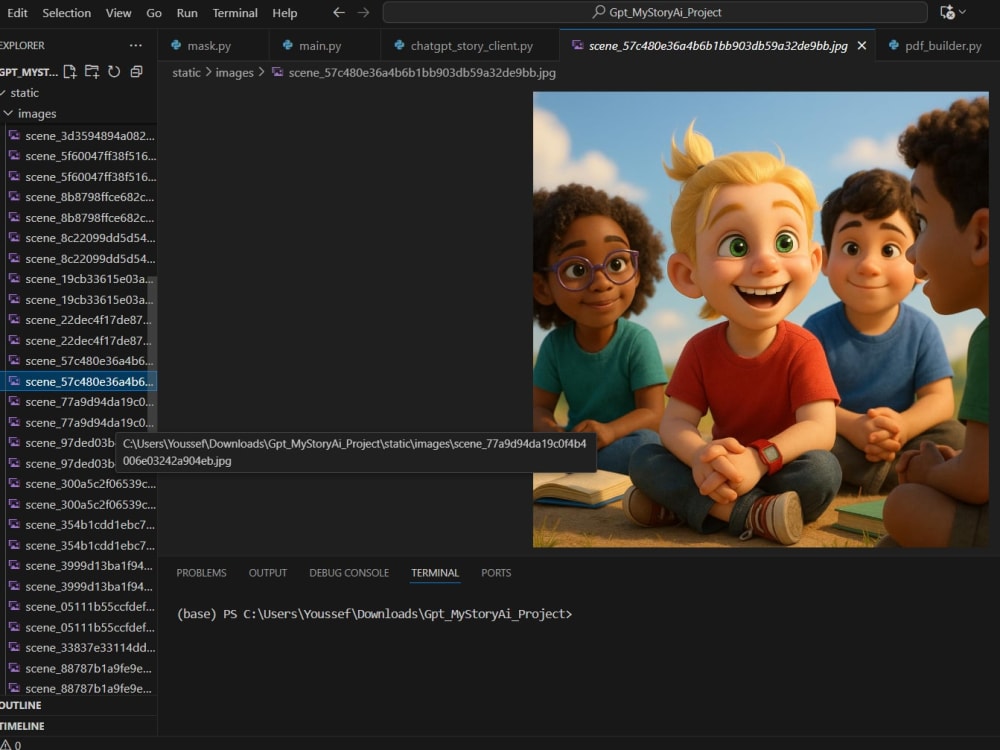Viewport: 1000px width, 750px height.
Task: Click the Python icon on main.py tab
Action: click(288, 45)
